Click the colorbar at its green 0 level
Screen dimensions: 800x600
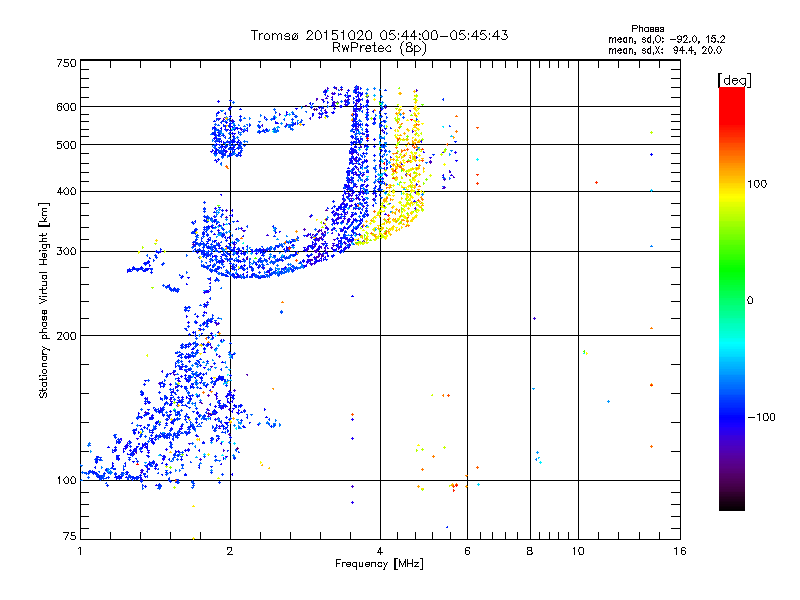(732, 300)
